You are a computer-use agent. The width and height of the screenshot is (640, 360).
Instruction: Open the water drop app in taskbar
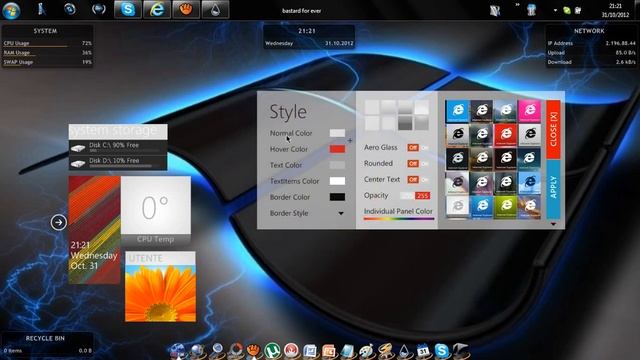(x=215, y=9)
